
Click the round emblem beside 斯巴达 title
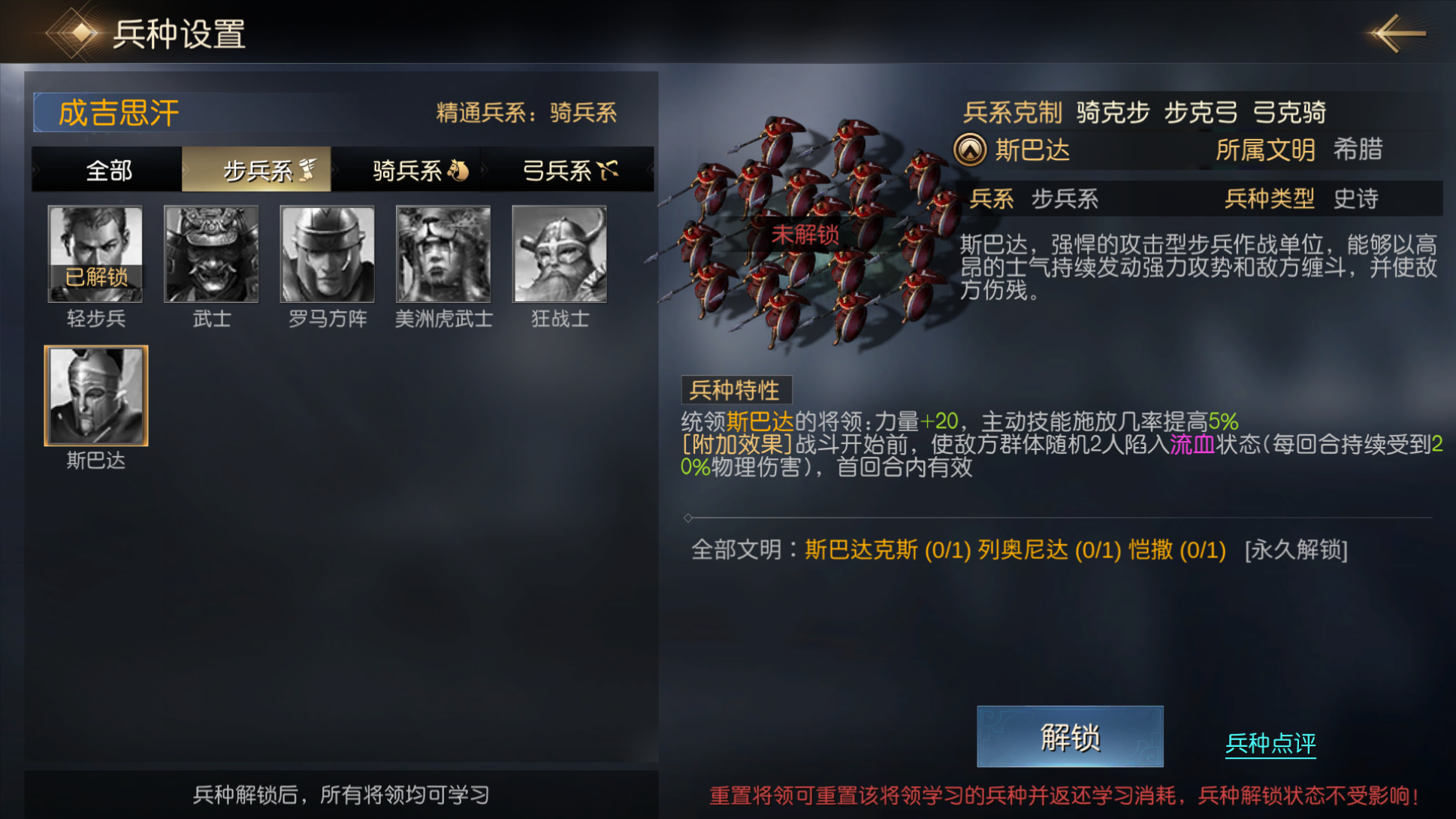970,150
